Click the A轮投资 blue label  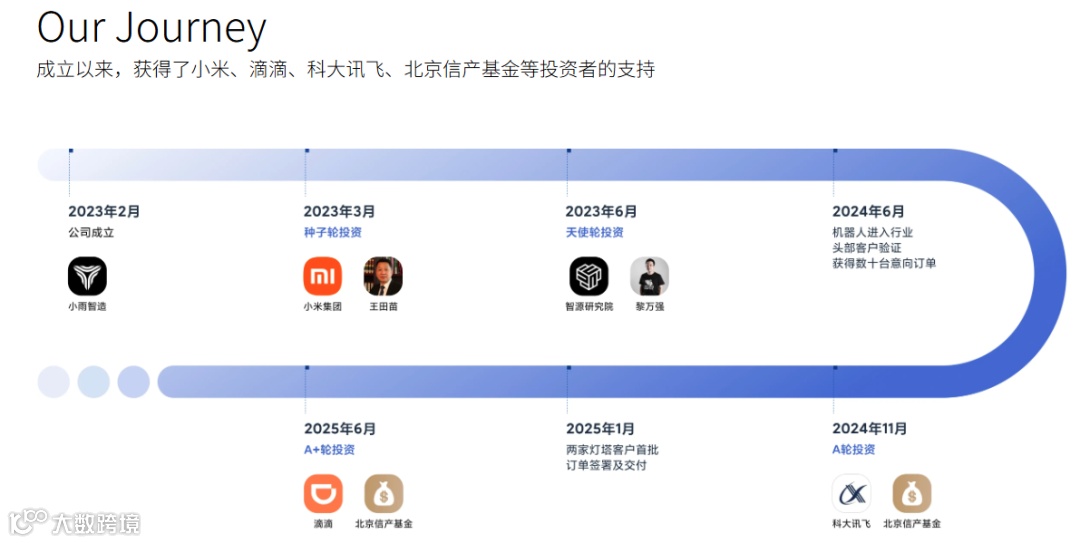coord(853,449)
